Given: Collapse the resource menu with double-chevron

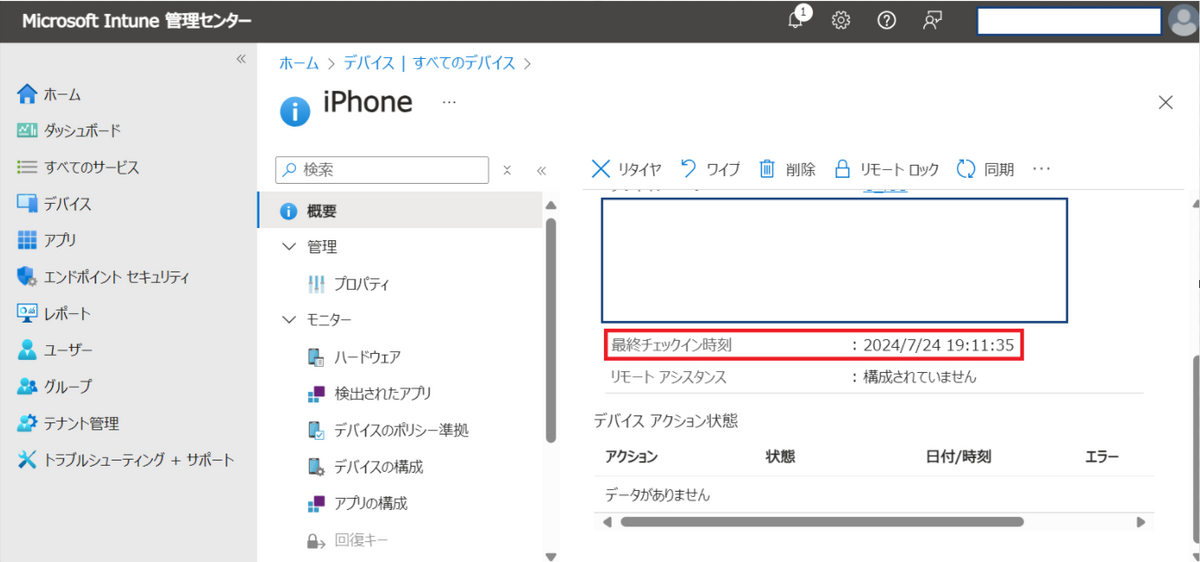Looking at the screenshot, I should 541,170.
